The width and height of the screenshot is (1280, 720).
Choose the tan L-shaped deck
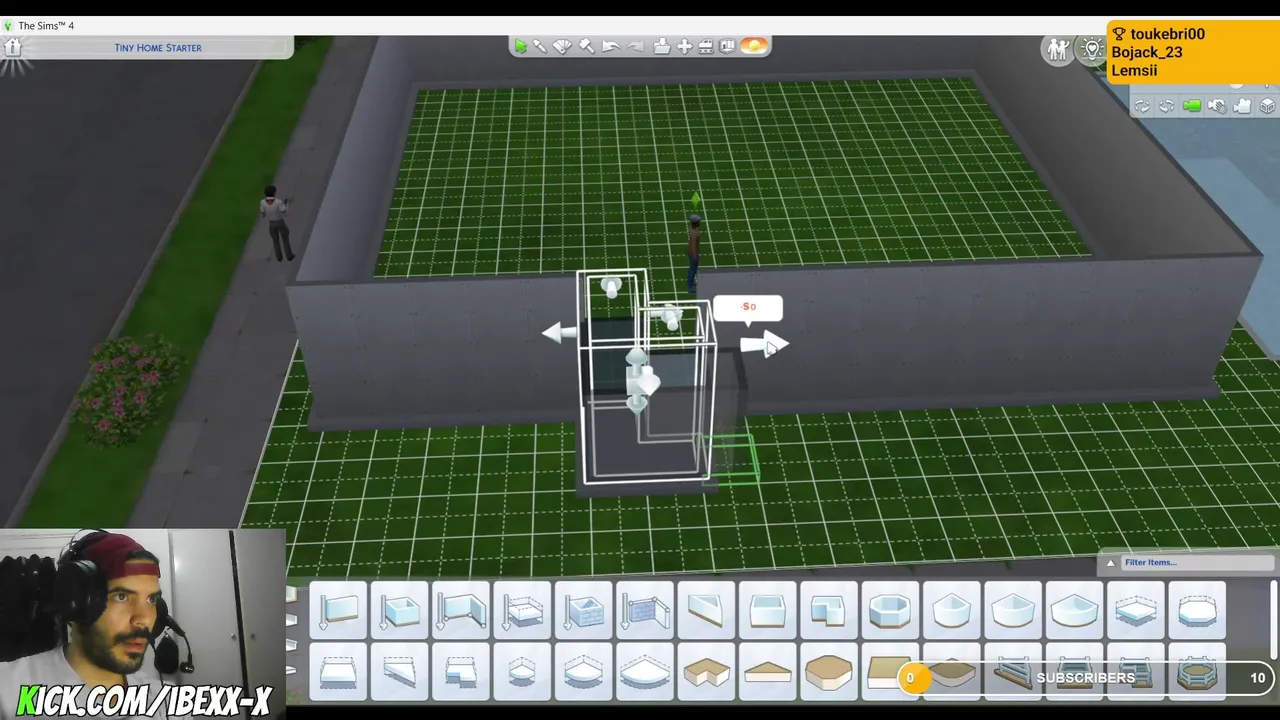point(706,672)
